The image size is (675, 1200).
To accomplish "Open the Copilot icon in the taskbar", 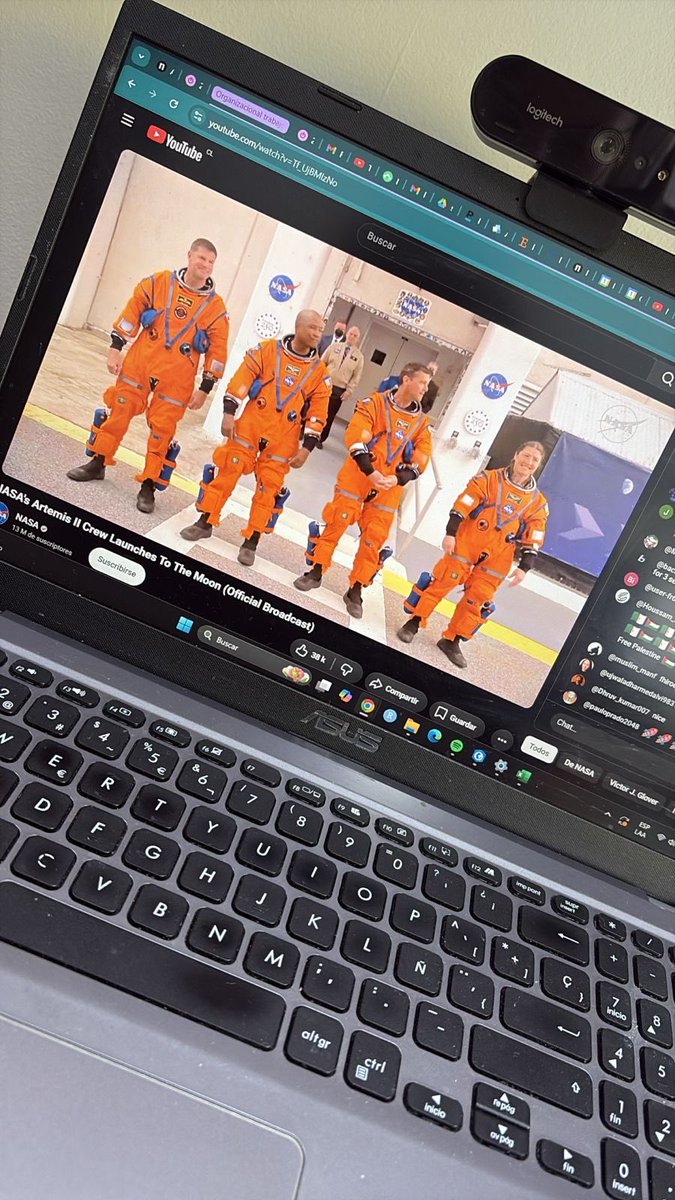I will 345,695.
